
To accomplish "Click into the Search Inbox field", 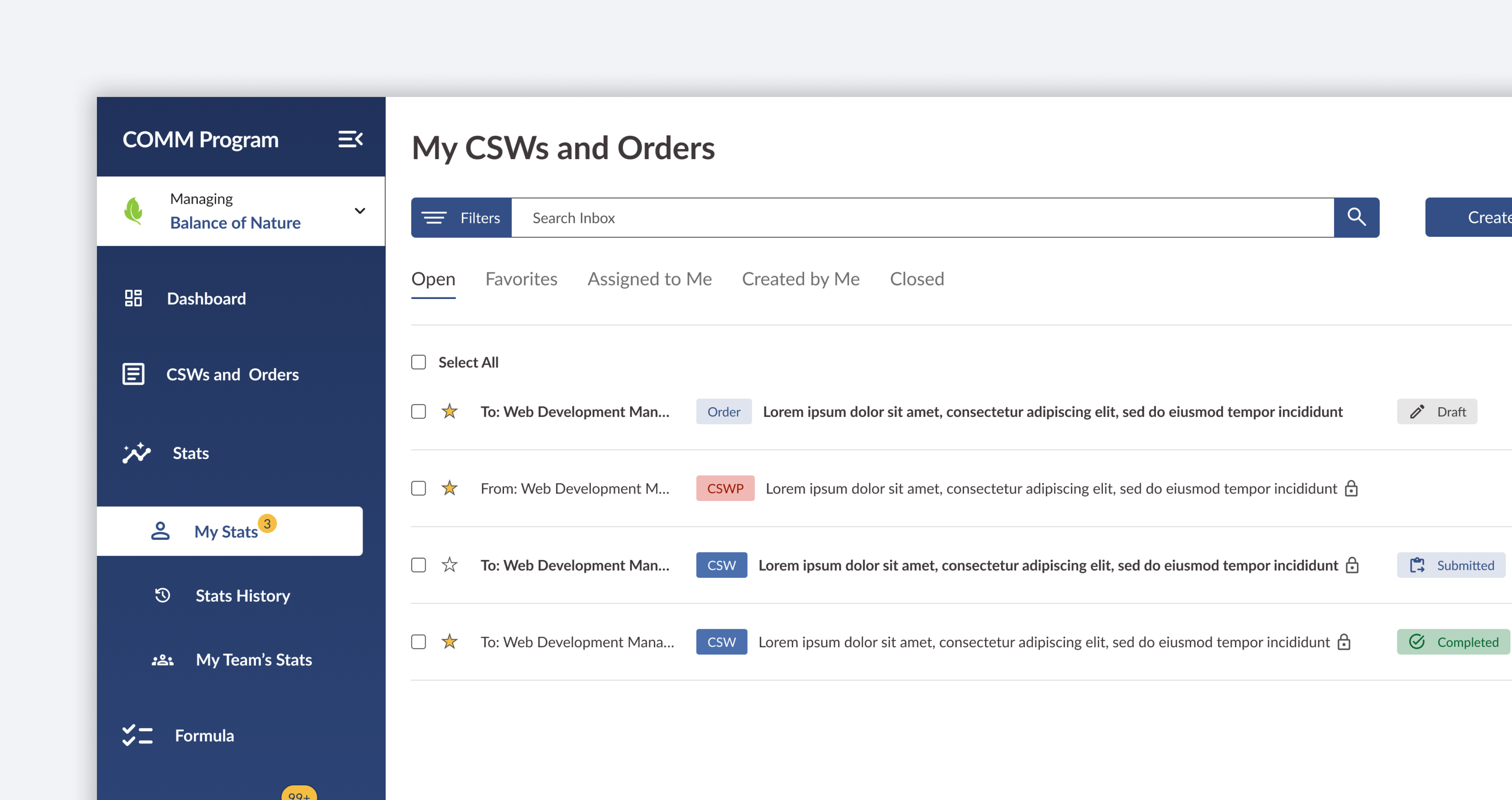I will 922,217.
